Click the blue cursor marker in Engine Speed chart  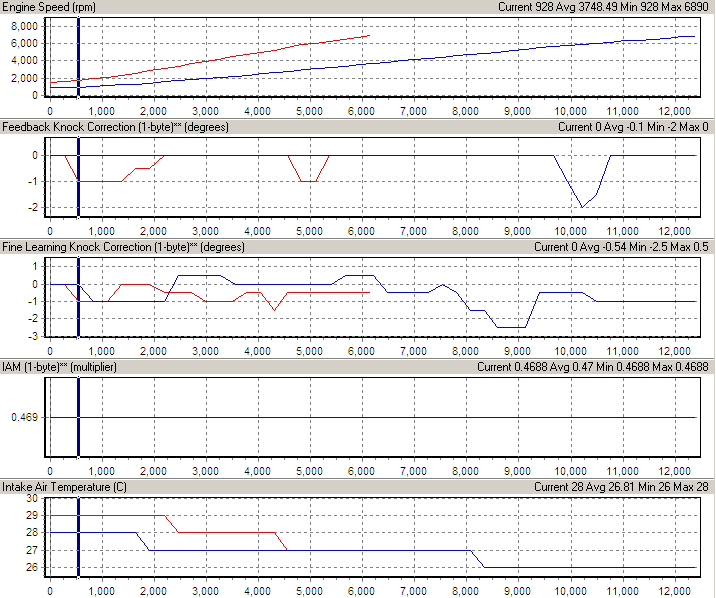pyautogui.click(x=79, y=57)
